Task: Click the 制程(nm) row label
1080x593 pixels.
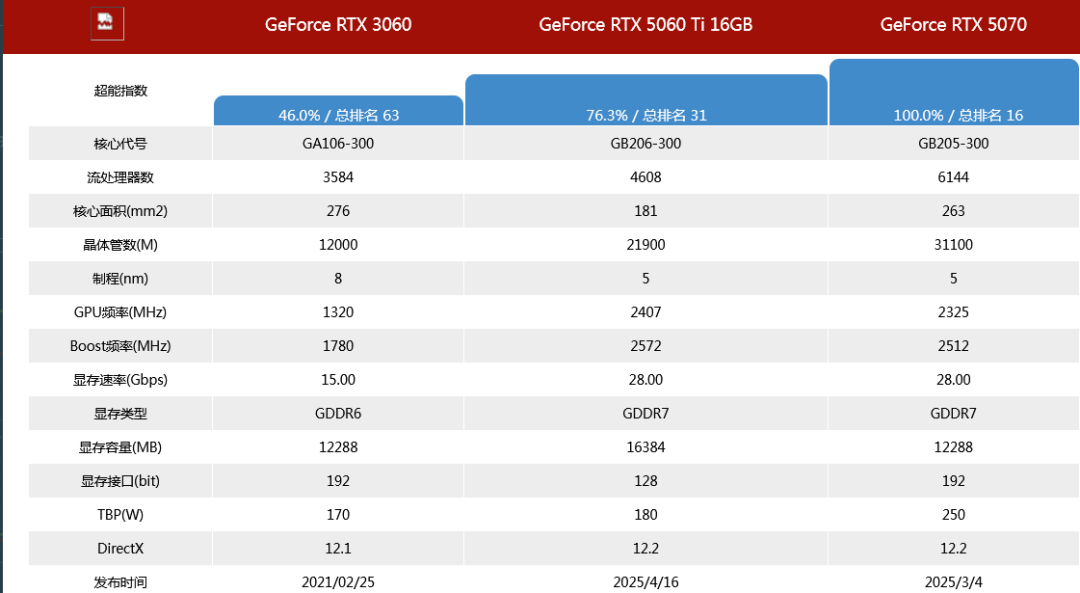Action: 121,279
